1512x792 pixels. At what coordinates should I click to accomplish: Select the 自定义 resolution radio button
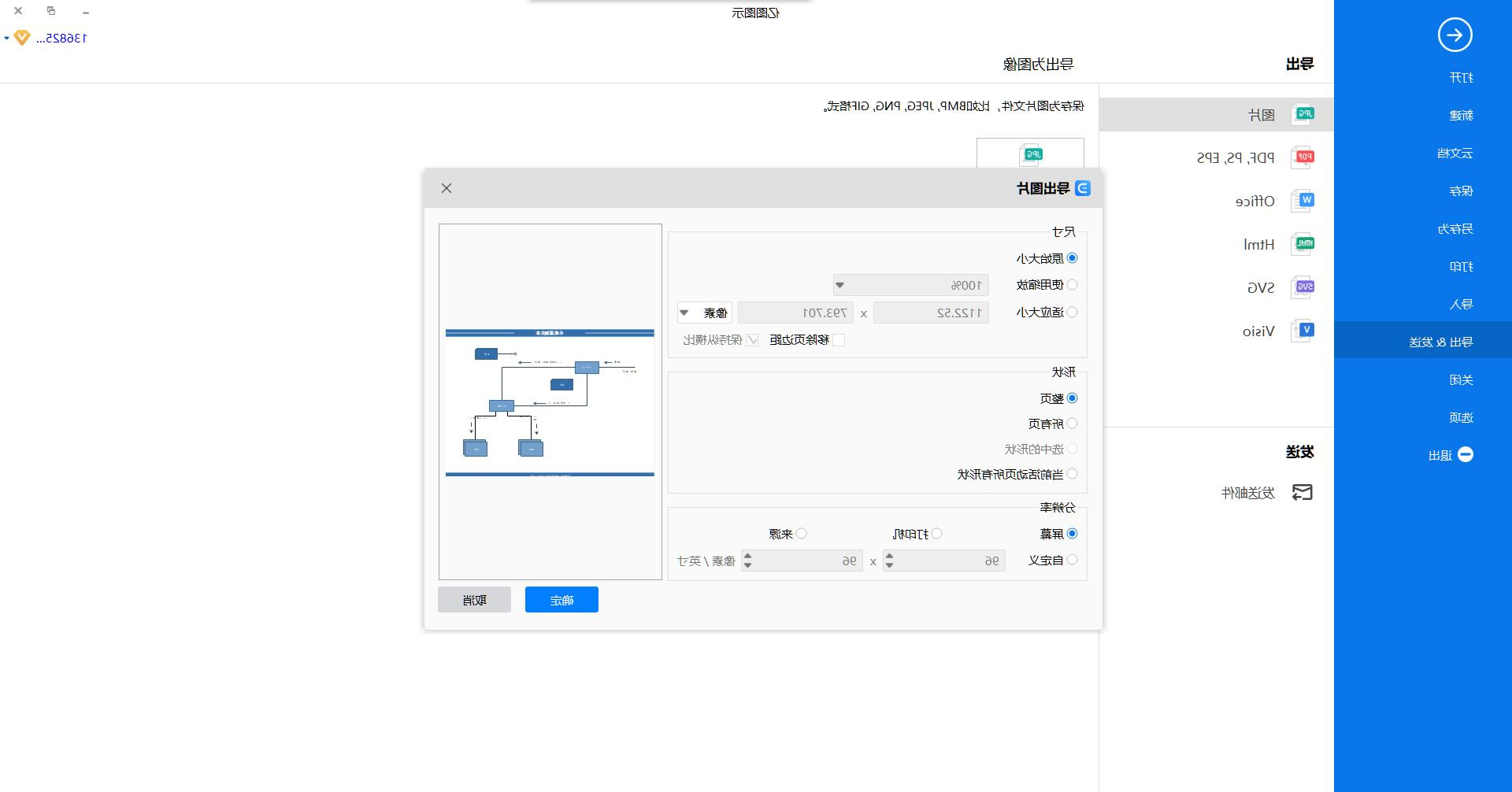pyautogui.click(x=1072, y=560)
